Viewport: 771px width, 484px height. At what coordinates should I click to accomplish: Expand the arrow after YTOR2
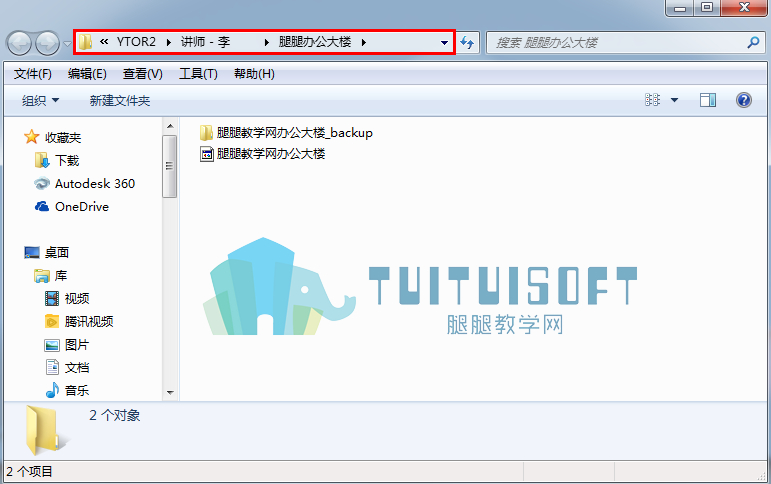pos(169,42)
